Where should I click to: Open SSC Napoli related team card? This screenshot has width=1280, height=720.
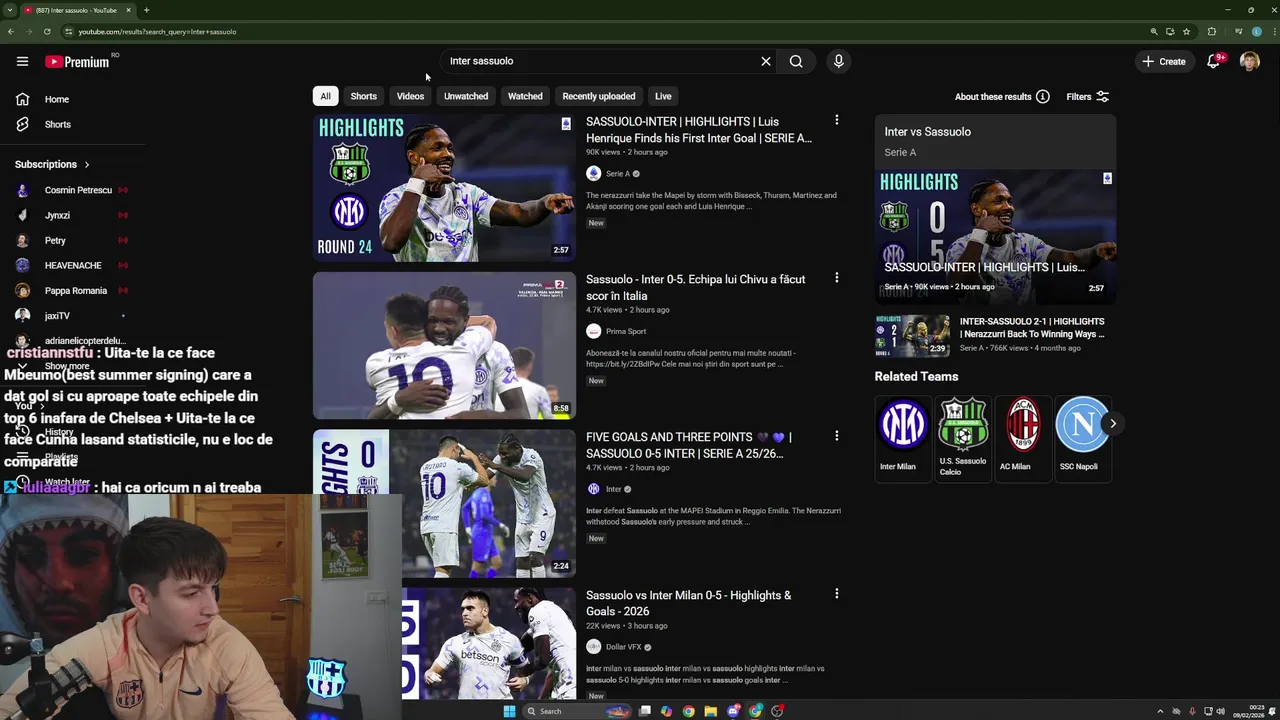pos(1081,438)
